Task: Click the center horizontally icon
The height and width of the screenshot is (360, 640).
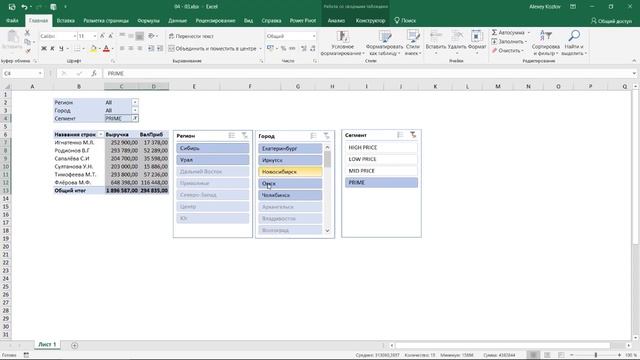Action: point(131,49)
